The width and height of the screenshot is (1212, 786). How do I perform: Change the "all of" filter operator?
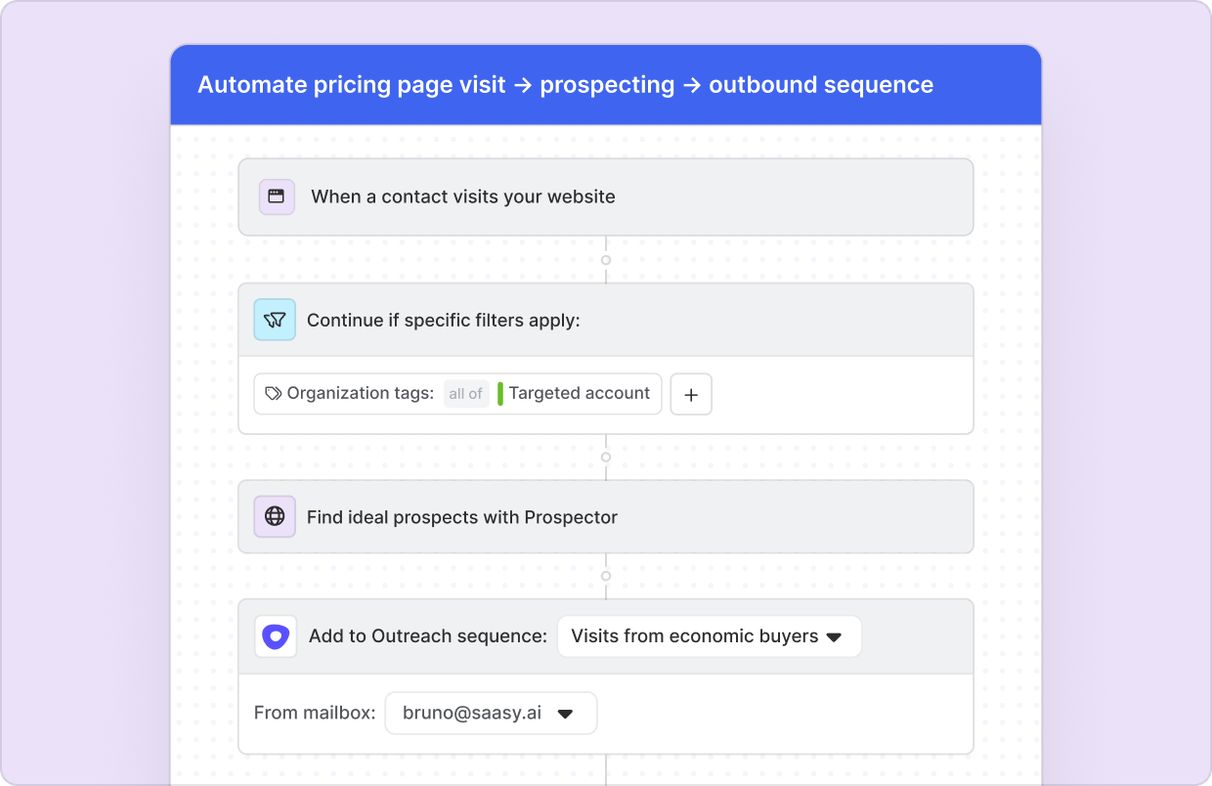click(466, 394)
